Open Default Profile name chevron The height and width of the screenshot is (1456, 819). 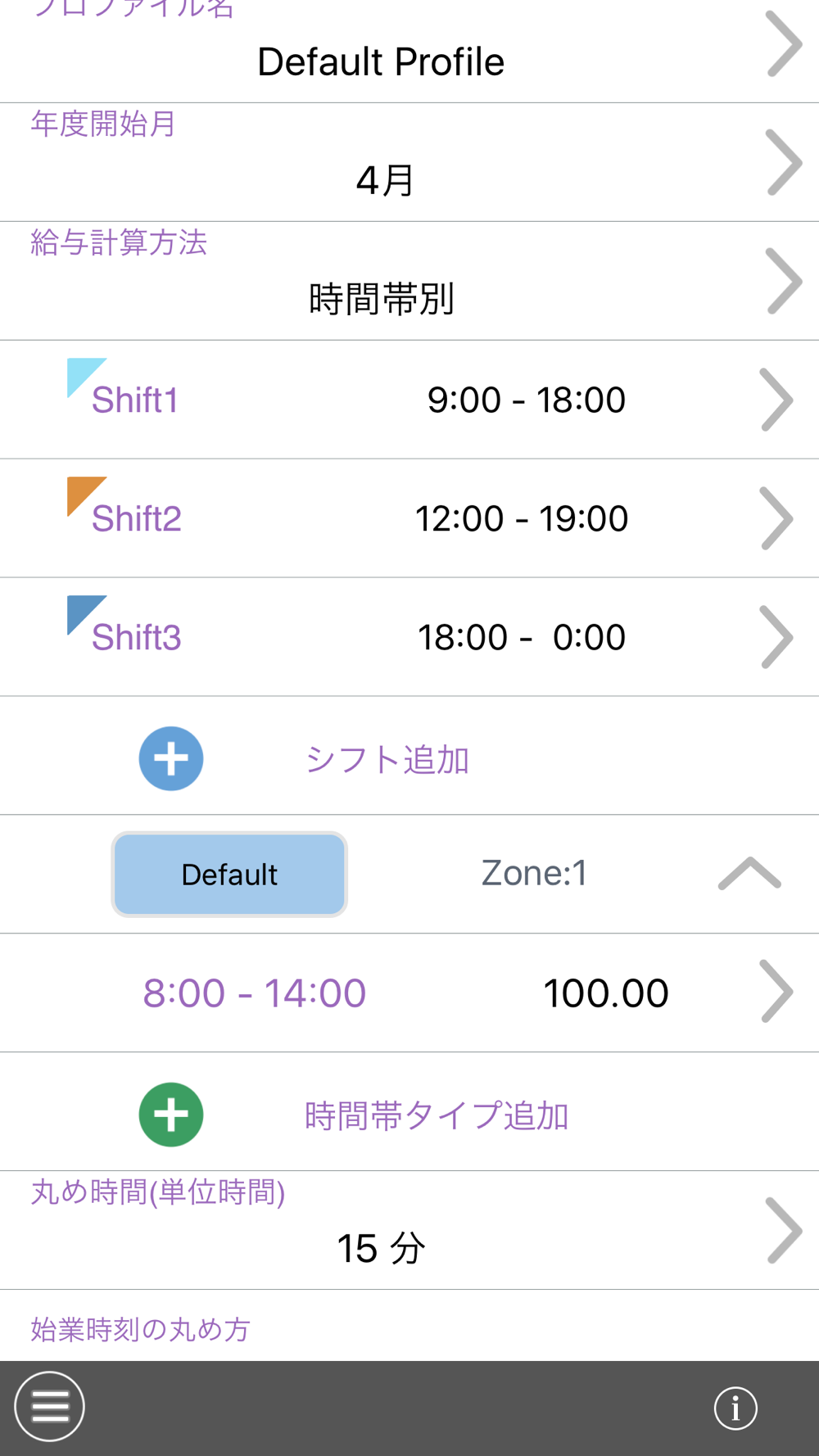pyautogui.click(x=784, y=44)
